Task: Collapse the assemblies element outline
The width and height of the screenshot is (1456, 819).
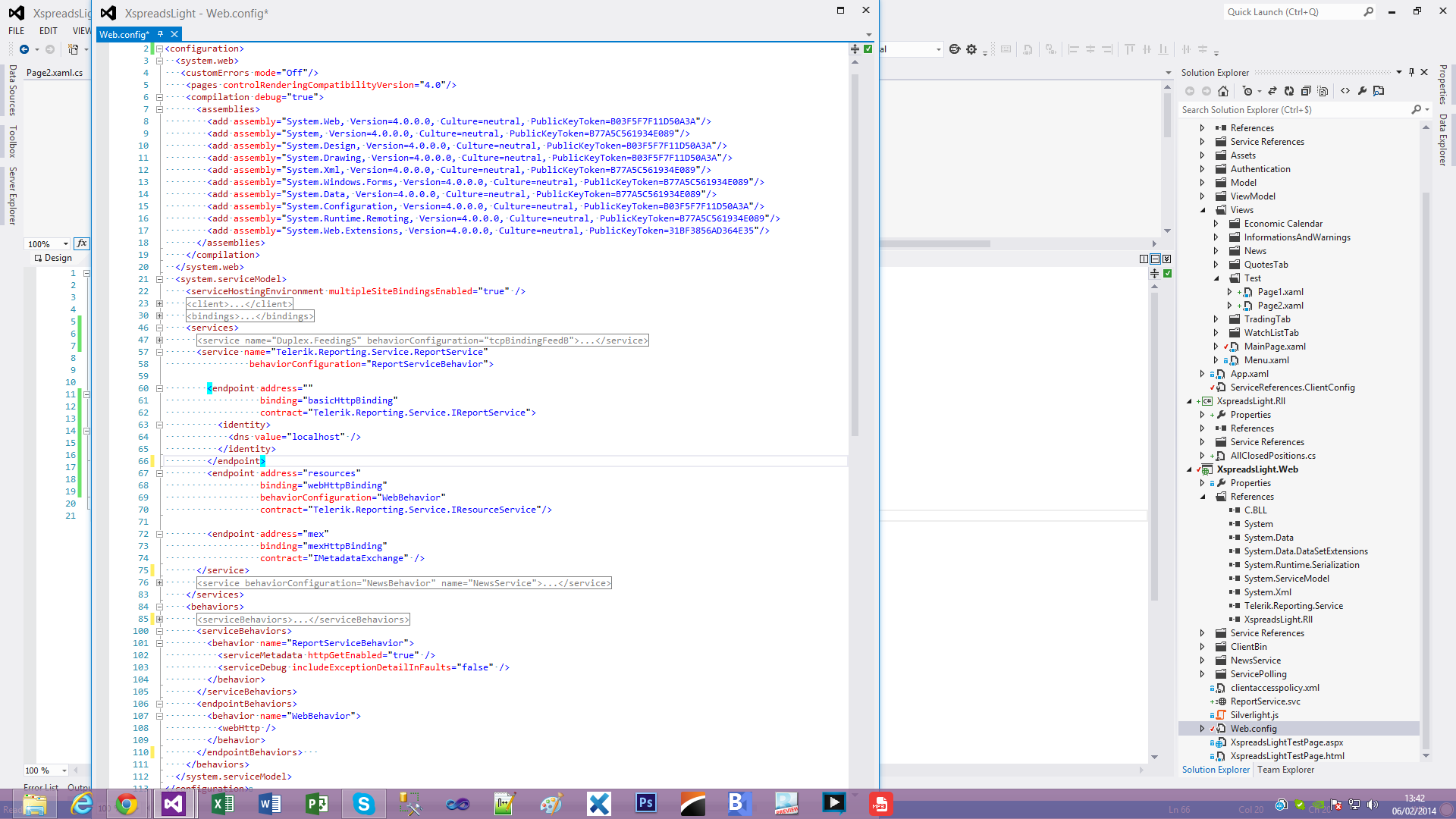Action: [x=159, y=109]
